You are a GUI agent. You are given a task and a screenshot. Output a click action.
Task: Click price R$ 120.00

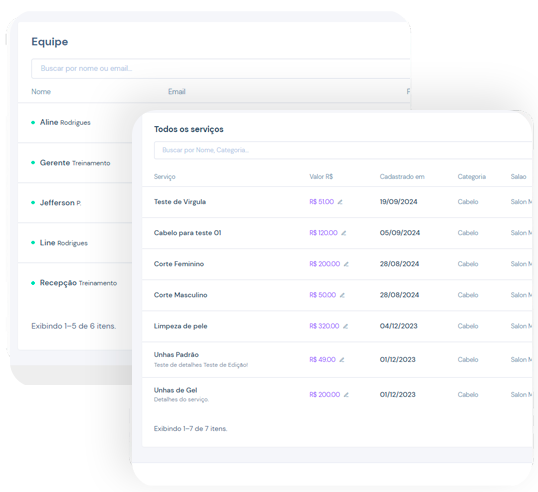[x=323, y=233]
